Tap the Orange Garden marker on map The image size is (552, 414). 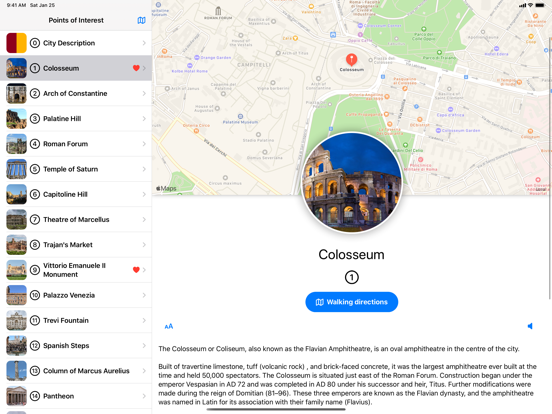197,57
